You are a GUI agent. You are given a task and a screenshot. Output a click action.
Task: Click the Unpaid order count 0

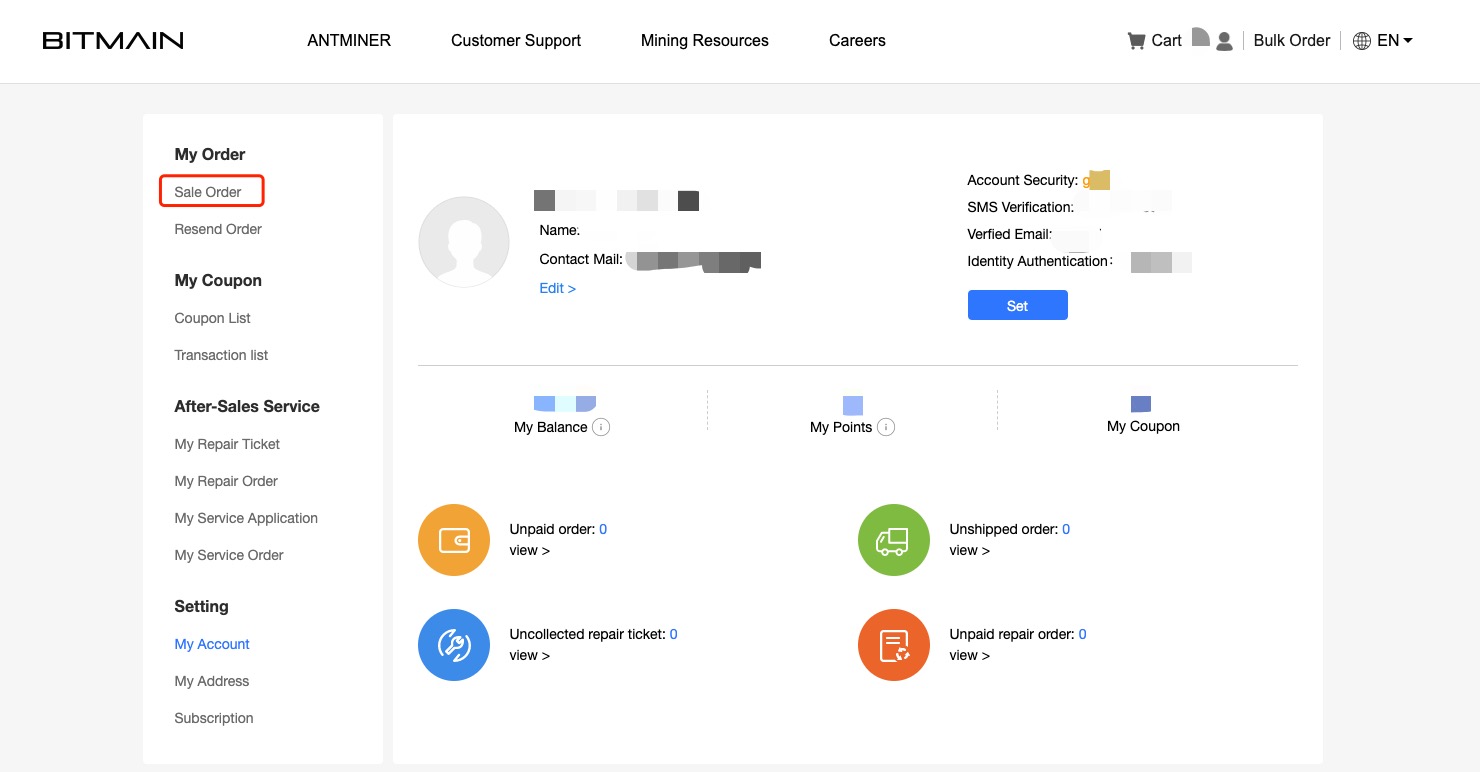tap(603, 529)
